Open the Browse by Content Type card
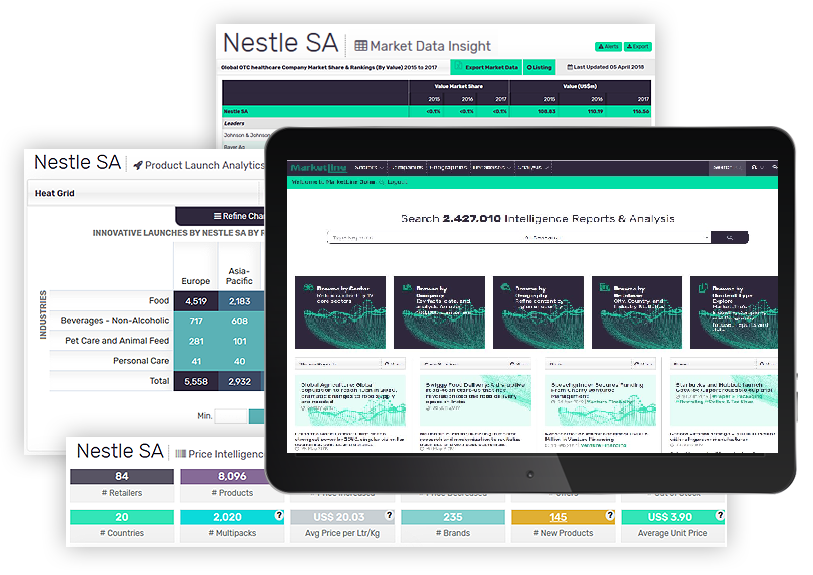This screenshot has height=575, width=813. (x=734, y=312)
